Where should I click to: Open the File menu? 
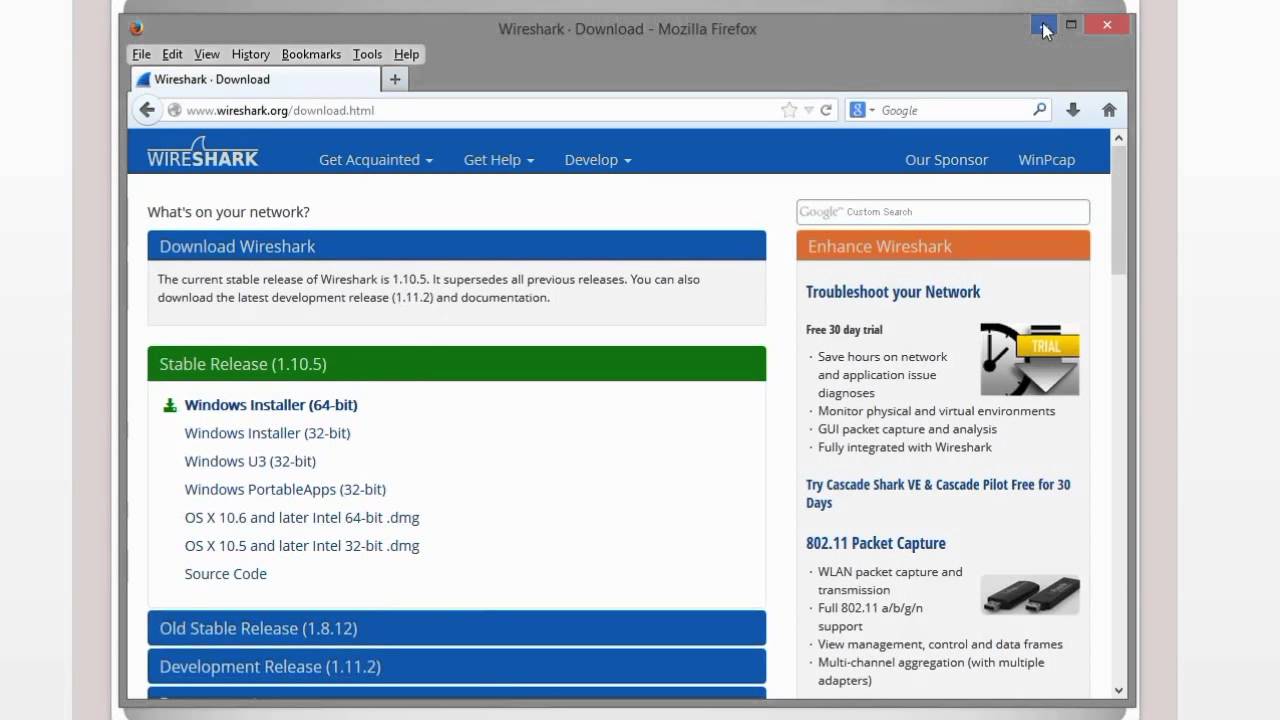tap(141, 54)
